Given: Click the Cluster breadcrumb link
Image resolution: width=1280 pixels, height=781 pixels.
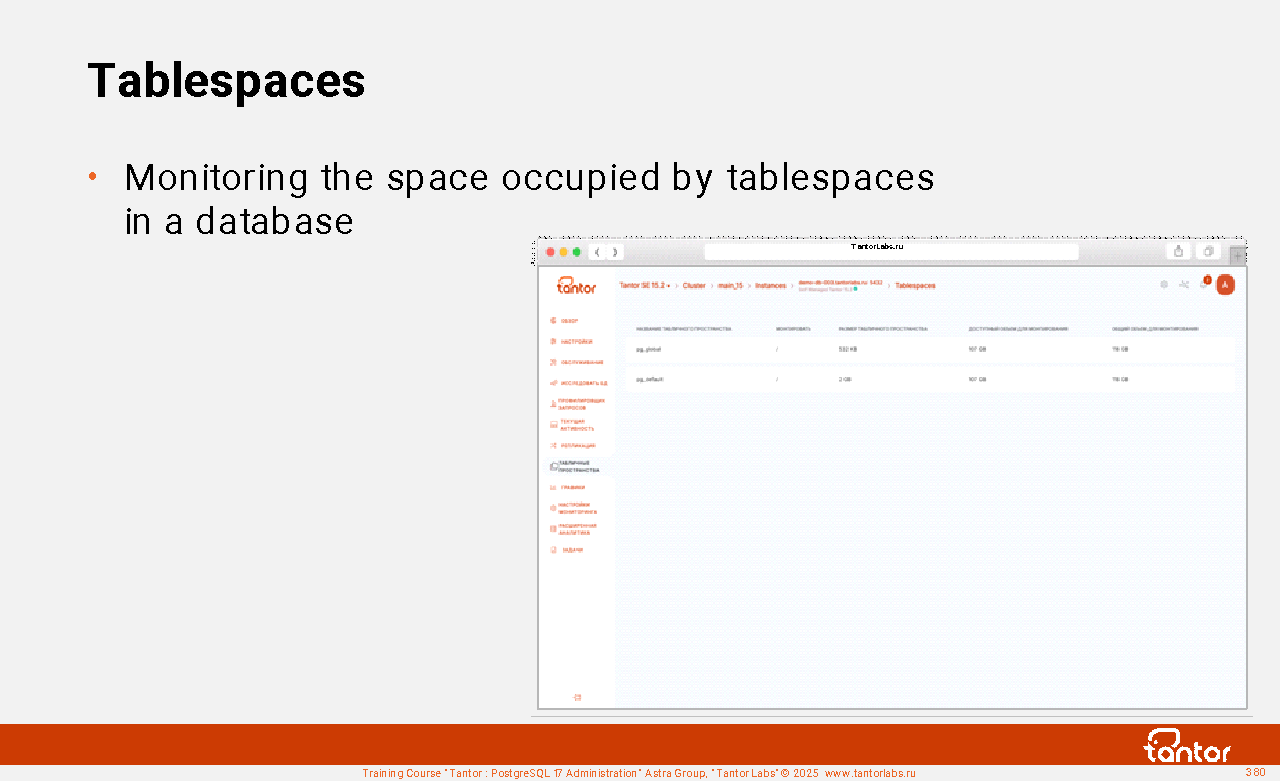Looking at the screenshot, I should [x=694, y=286].
